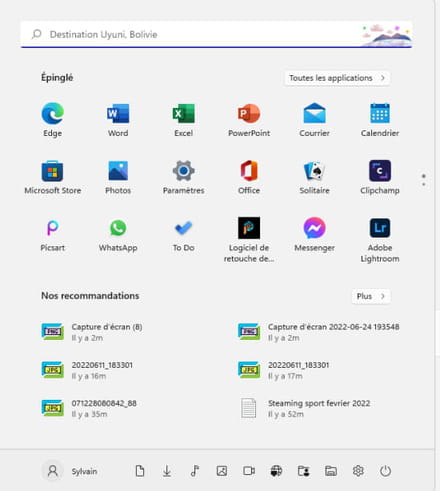Open the Music folder icon
440x491 pixels.
[x=195, y=471]
